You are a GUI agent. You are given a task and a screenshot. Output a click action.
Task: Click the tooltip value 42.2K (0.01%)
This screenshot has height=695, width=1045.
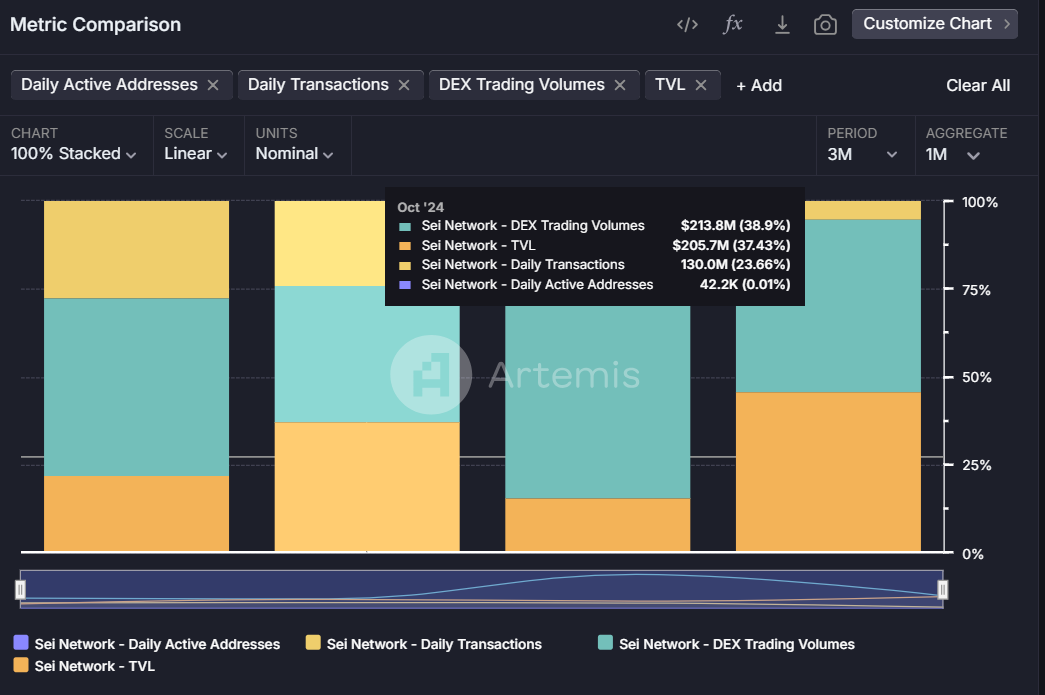click(x=745, y=285)
